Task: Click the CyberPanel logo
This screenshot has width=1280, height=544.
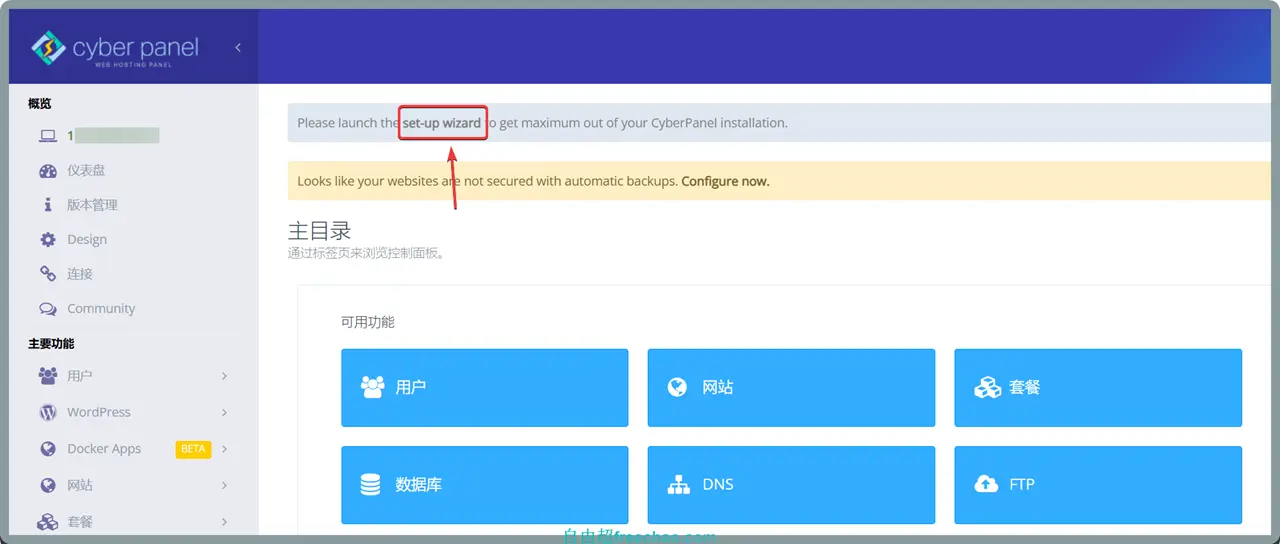Action: 114,48
